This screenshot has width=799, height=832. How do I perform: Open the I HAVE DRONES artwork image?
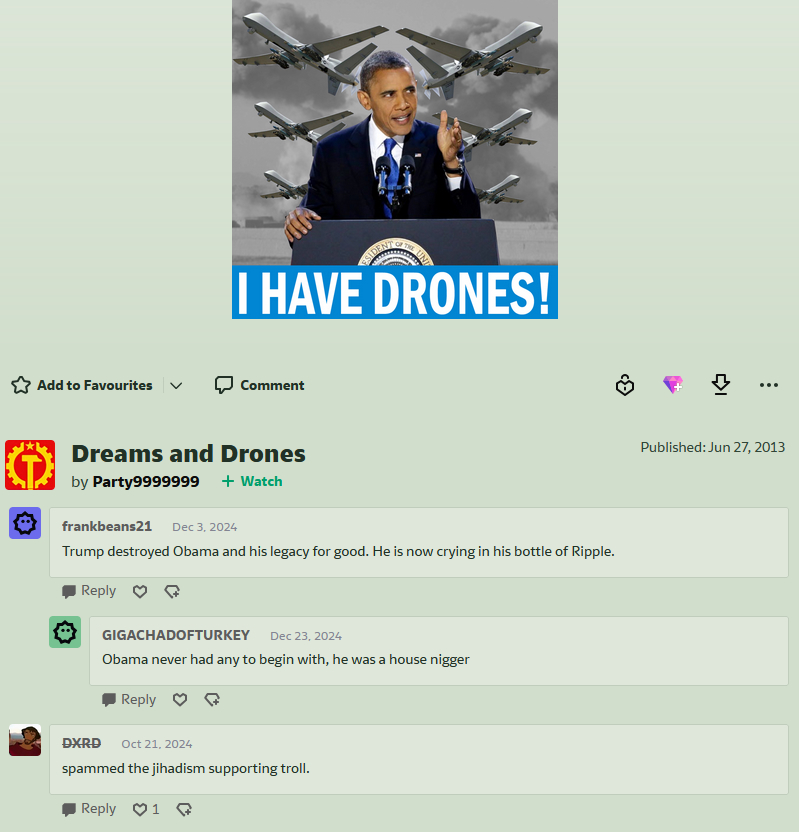coord(395,159)
